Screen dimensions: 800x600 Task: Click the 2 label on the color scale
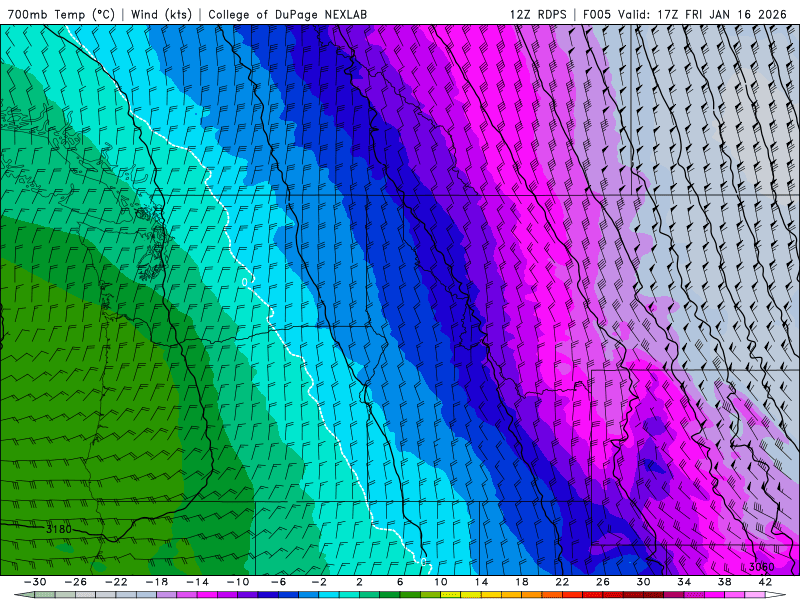click(x=360, y=582)
